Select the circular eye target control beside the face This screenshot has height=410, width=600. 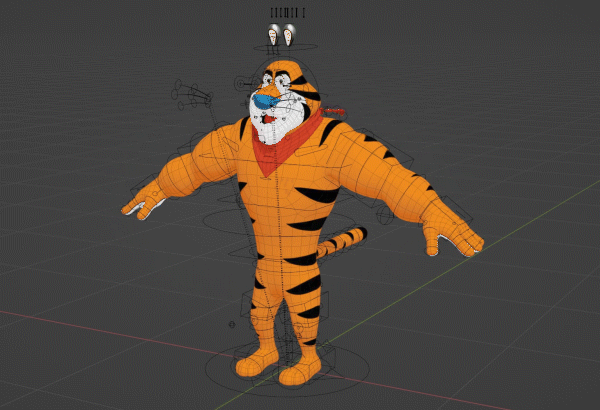241,83
